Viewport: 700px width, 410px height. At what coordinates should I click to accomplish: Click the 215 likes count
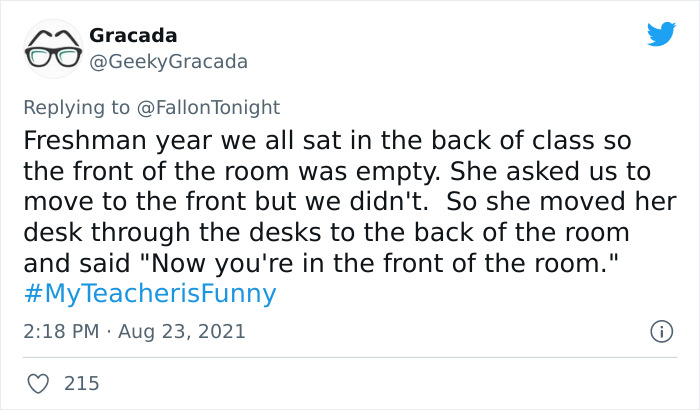pos(80,383)
